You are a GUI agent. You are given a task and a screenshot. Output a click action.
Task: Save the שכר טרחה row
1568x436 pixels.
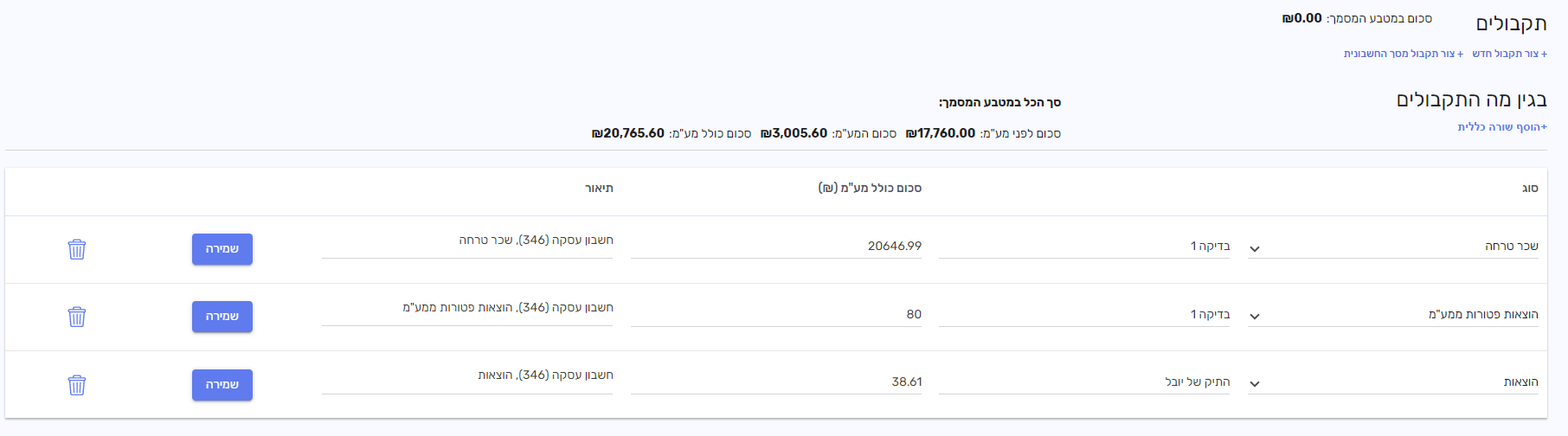[x=222, y=249]
